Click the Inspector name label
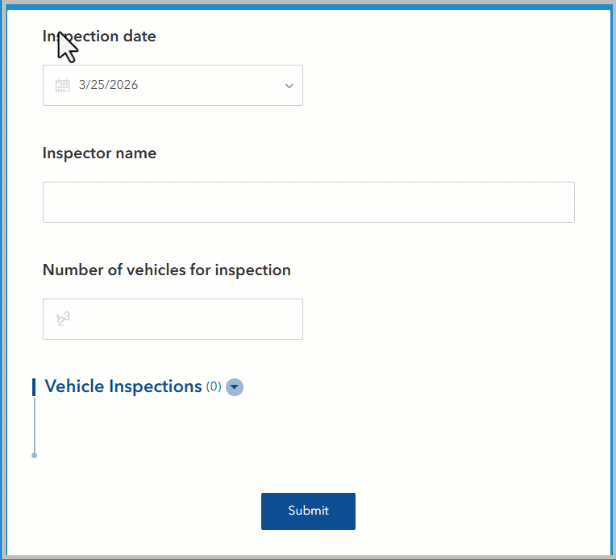 tap(99, 153)
